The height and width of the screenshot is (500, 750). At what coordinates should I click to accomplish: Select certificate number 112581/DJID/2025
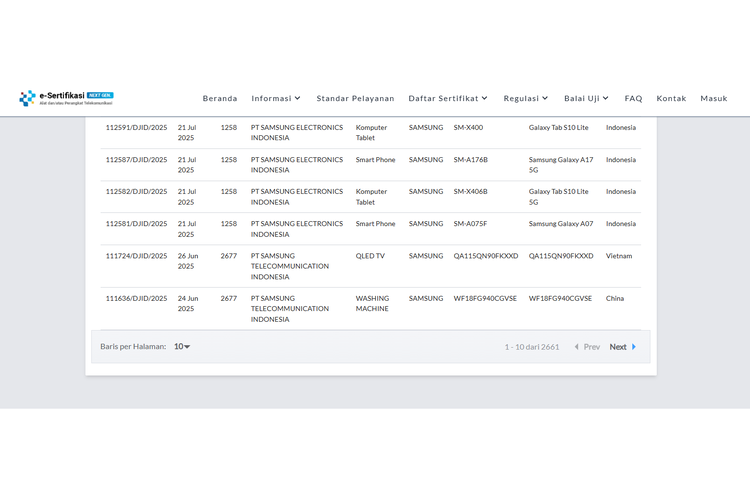point(136,223)
